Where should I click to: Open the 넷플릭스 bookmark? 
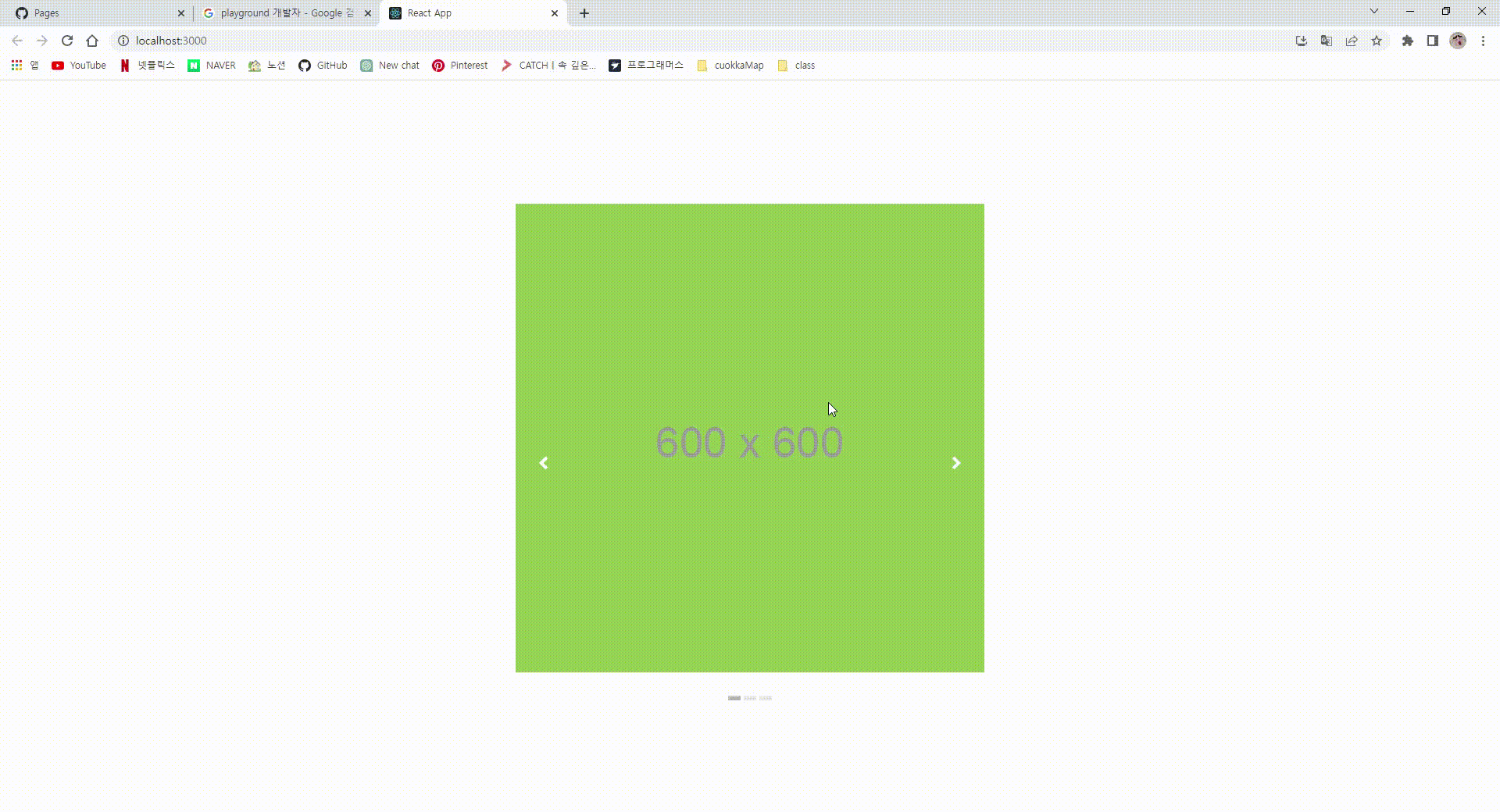pyautogui.click(x=147, y=66)
